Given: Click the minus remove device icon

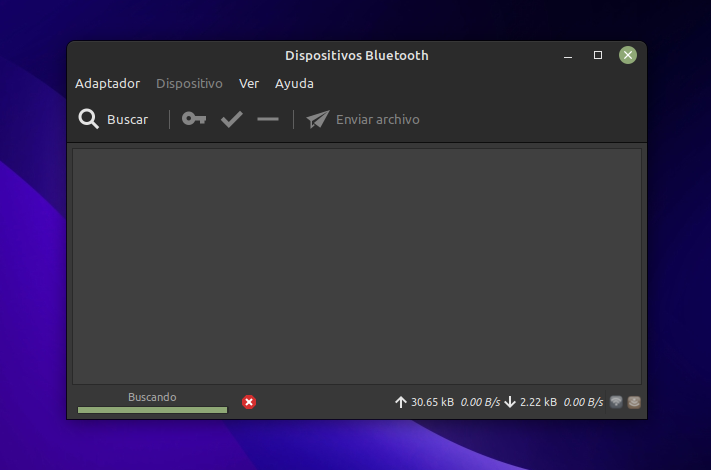Looking at the screenshot, I should click(x=268, y=119).
